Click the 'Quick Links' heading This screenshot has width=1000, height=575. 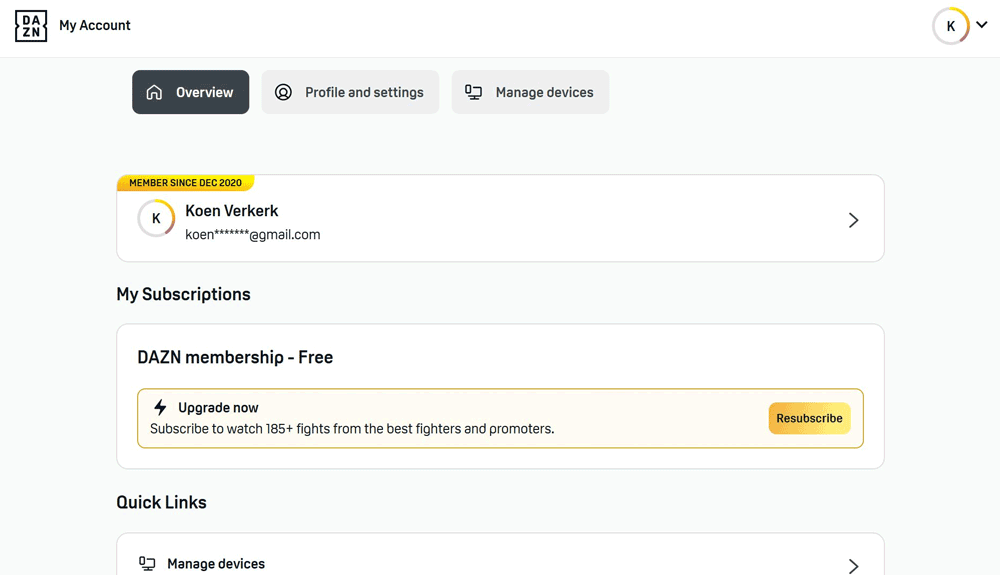[x=161, y=502]
